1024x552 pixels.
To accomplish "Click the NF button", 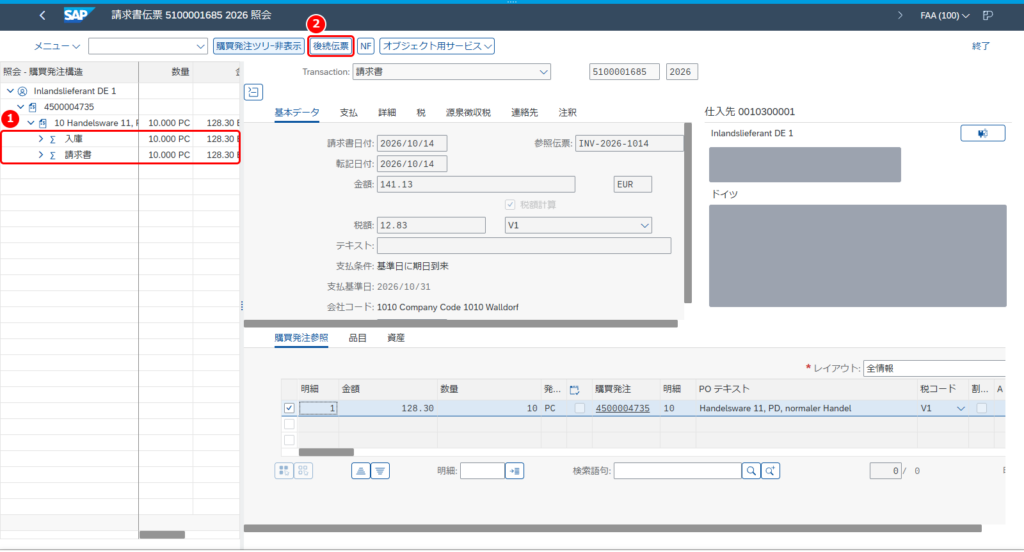I will tap(366, 46).
